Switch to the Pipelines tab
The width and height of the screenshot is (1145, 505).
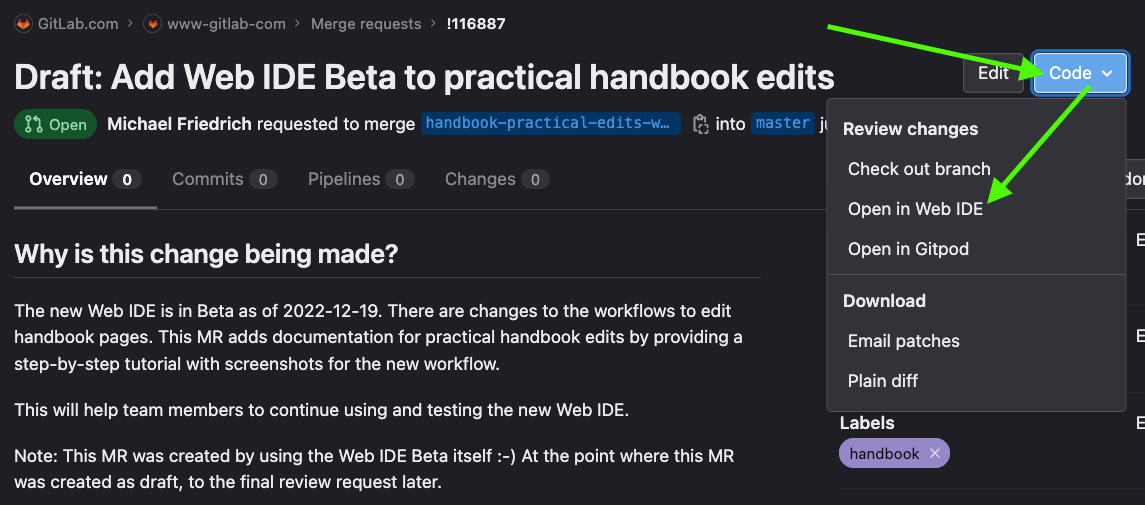pos(361,179)
